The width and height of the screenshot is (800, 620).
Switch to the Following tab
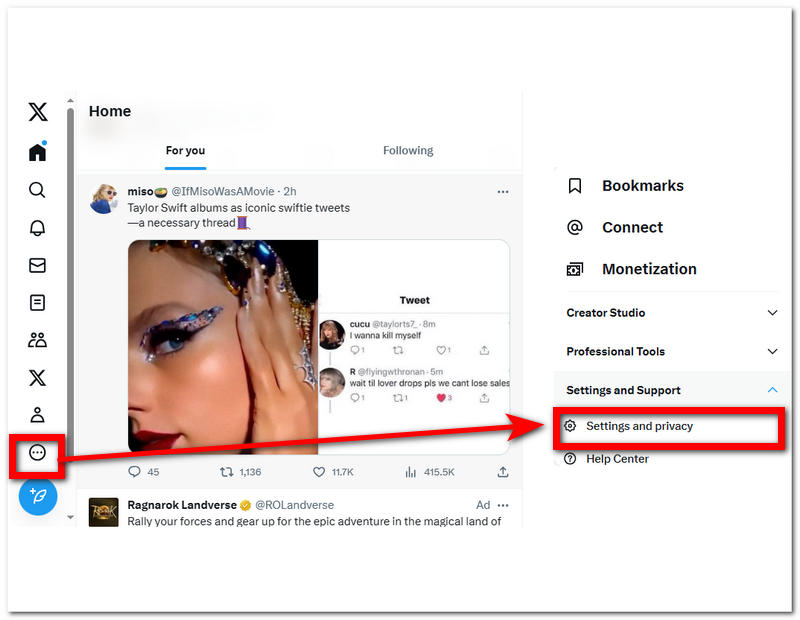[x=408, y=151]
